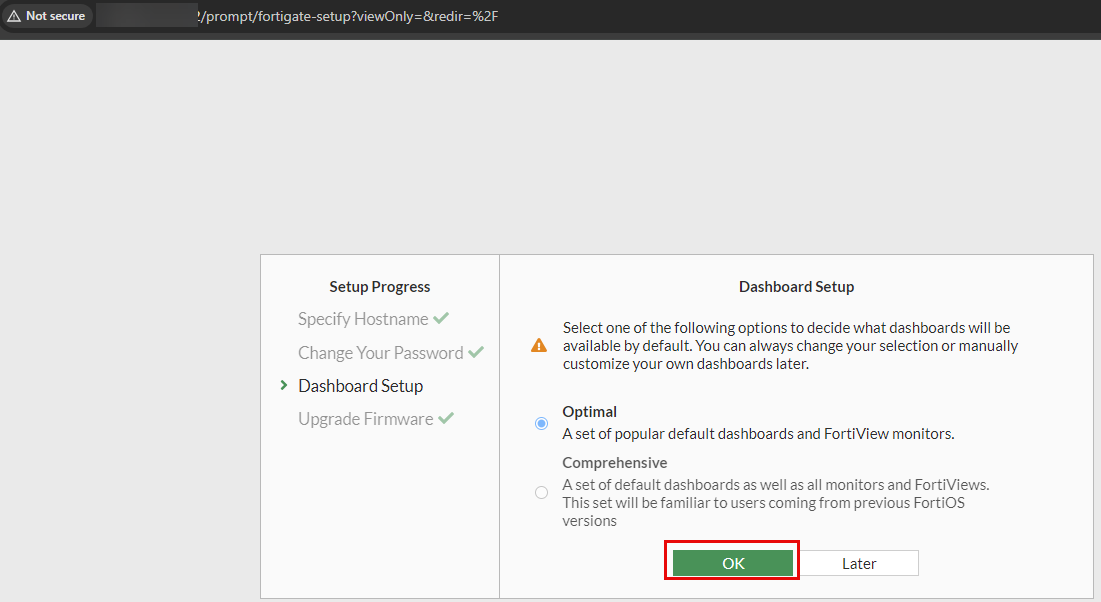This screenshot has width=1101, height=602.
Task: Click the green arrow beside Dashboard Setup
Action: click(x=283, y=385)
